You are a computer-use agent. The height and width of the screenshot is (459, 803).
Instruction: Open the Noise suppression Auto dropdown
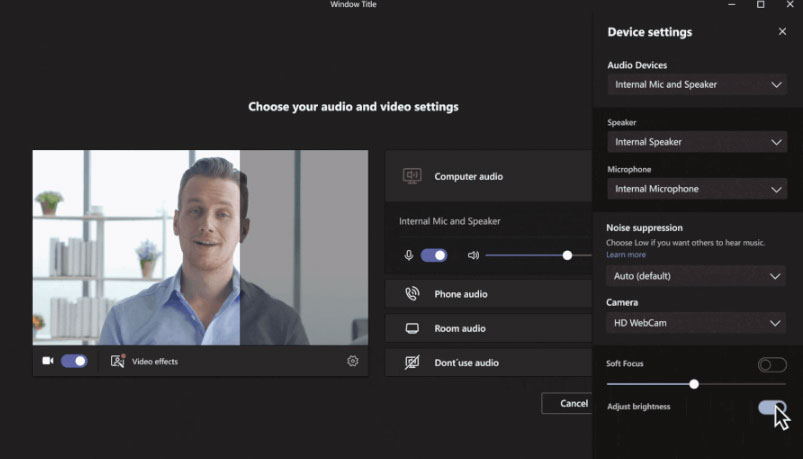[x=696, y=276]
